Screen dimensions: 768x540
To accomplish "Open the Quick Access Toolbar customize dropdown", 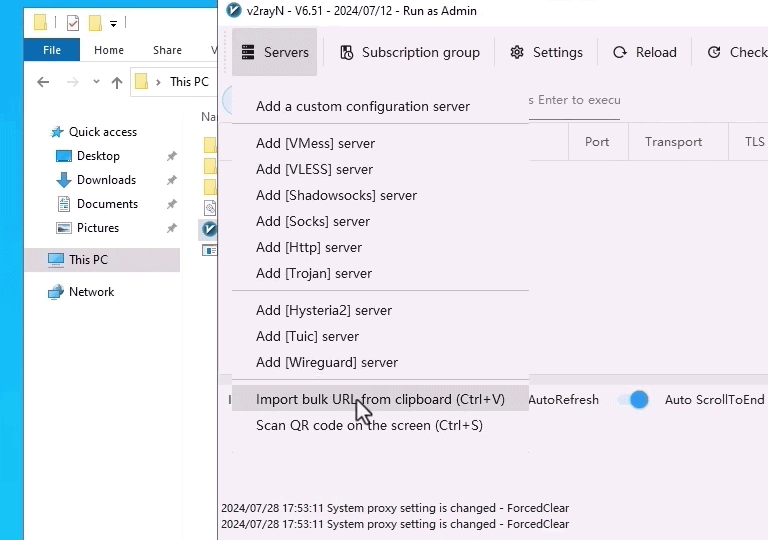I will 114,23.
